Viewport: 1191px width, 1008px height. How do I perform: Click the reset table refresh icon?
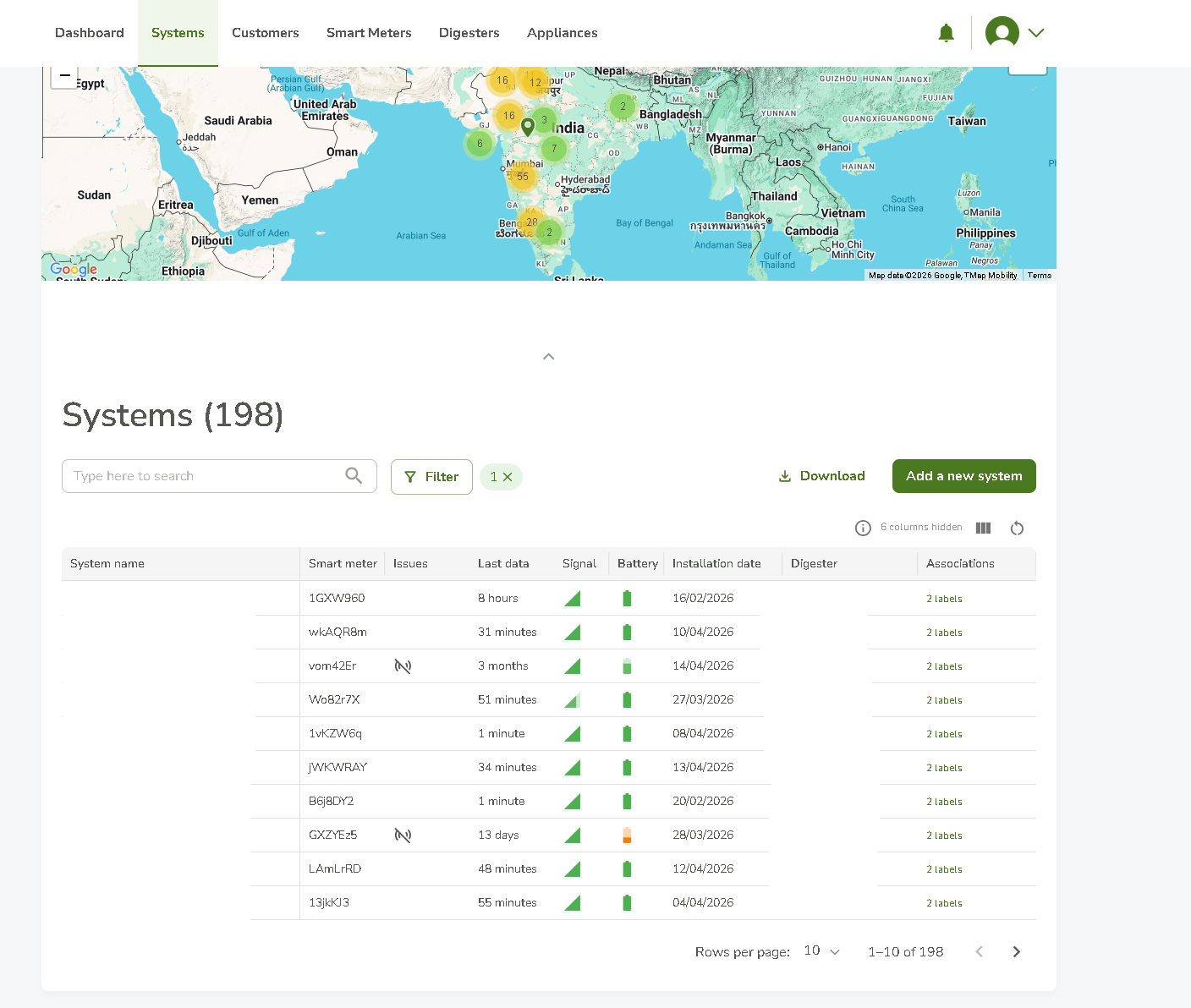[x=1017, y=528]
